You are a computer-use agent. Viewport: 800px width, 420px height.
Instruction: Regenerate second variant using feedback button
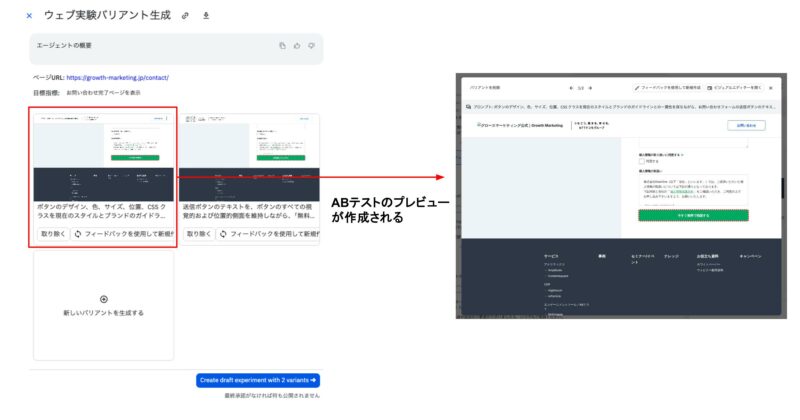[268, 233]
